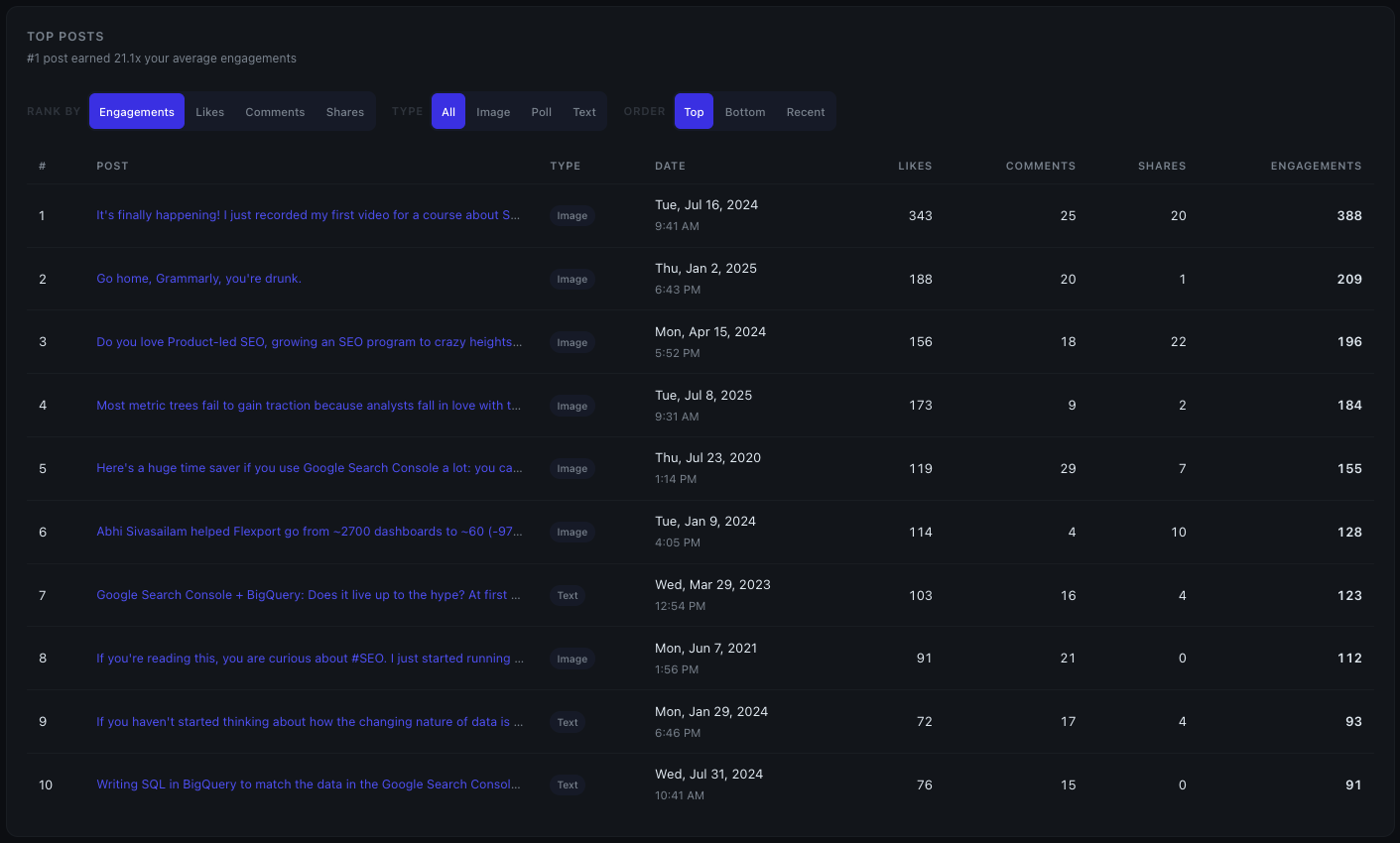
Task: Filter post type to Poll
Action: pos(541,112)
